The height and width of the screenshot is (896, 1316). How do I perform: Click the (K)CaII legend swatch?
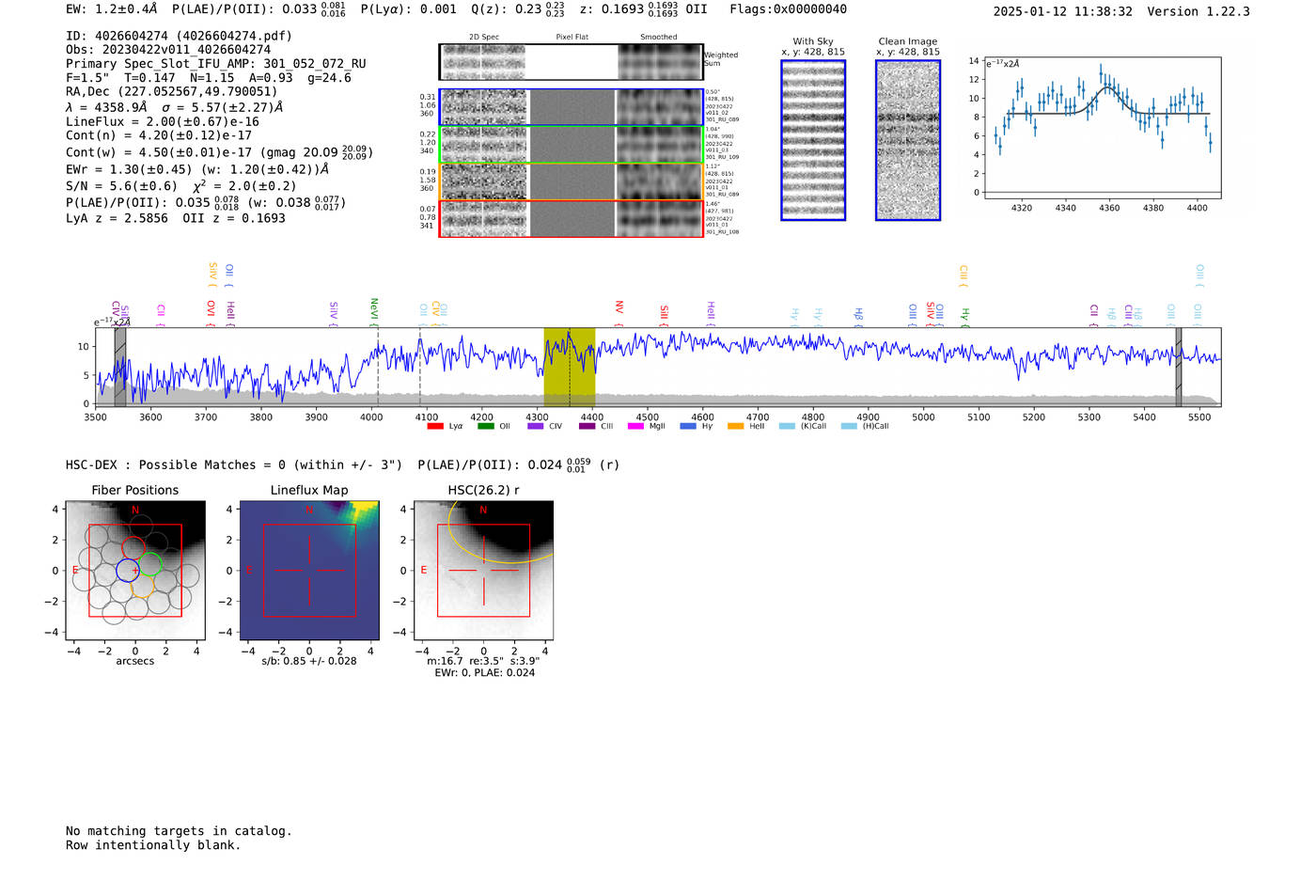787,426
